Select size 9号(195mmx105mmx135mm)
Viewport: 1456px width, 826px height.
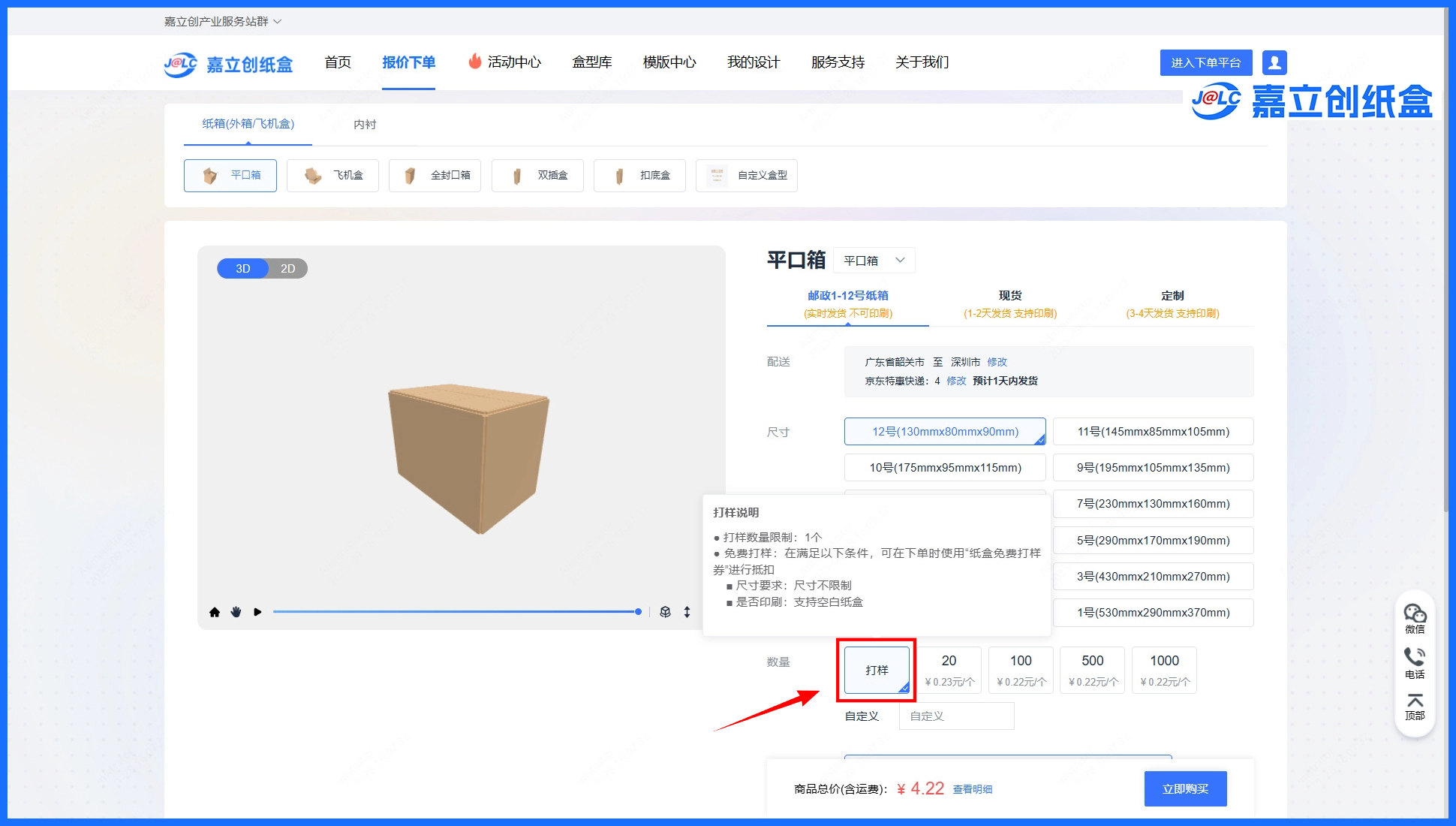point(1153,467)
